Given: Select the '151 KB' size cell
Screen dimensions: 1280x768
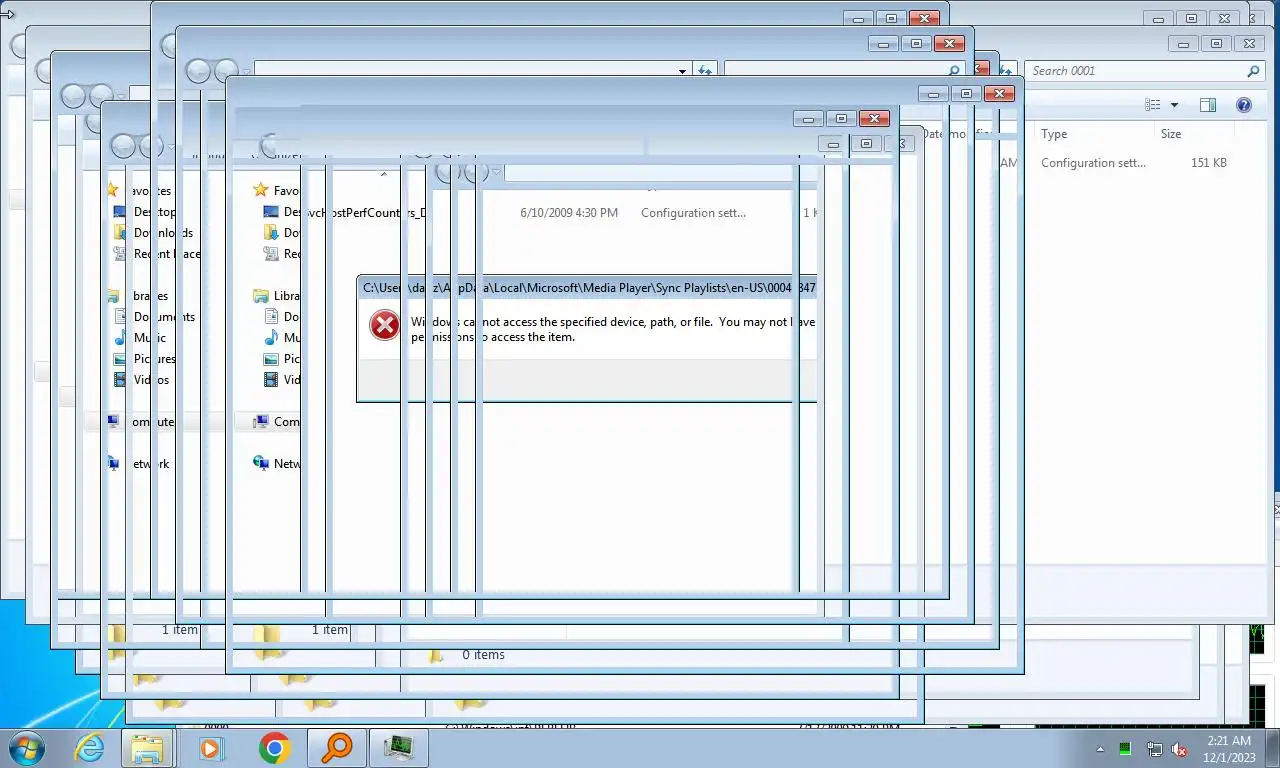Looking at the screenshot, I should 1208,163.
